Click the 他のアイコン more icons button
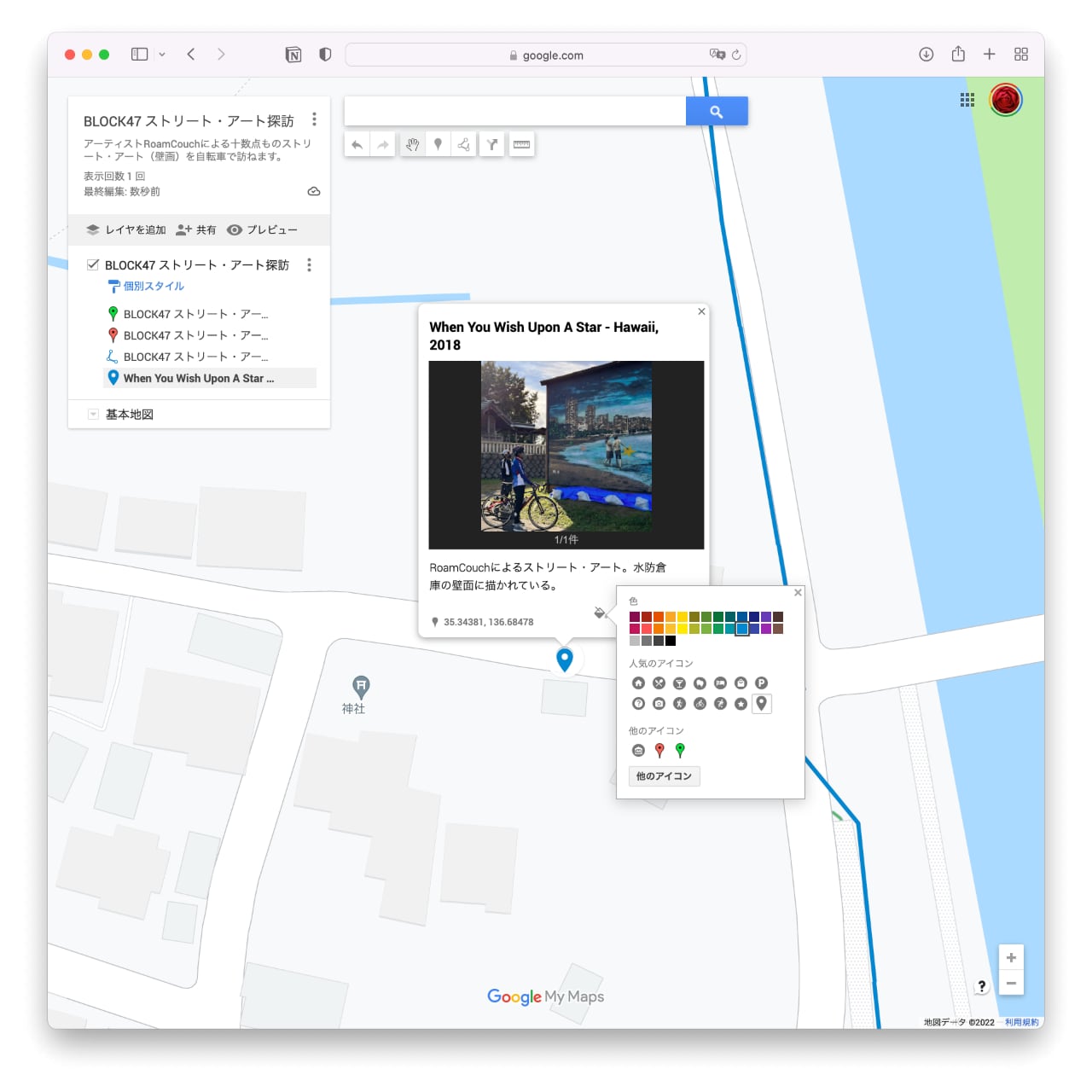Image resolution: width=1092 pixels, height=1092 pixels. [664, 775]
